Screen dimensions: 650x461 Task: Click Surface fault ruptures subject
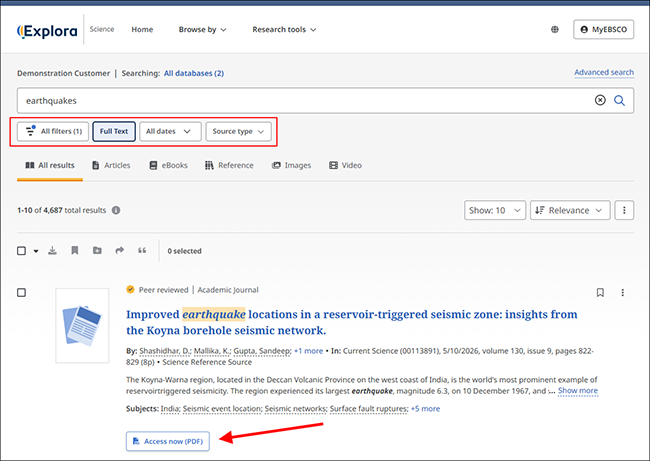(x=369, y=409)
